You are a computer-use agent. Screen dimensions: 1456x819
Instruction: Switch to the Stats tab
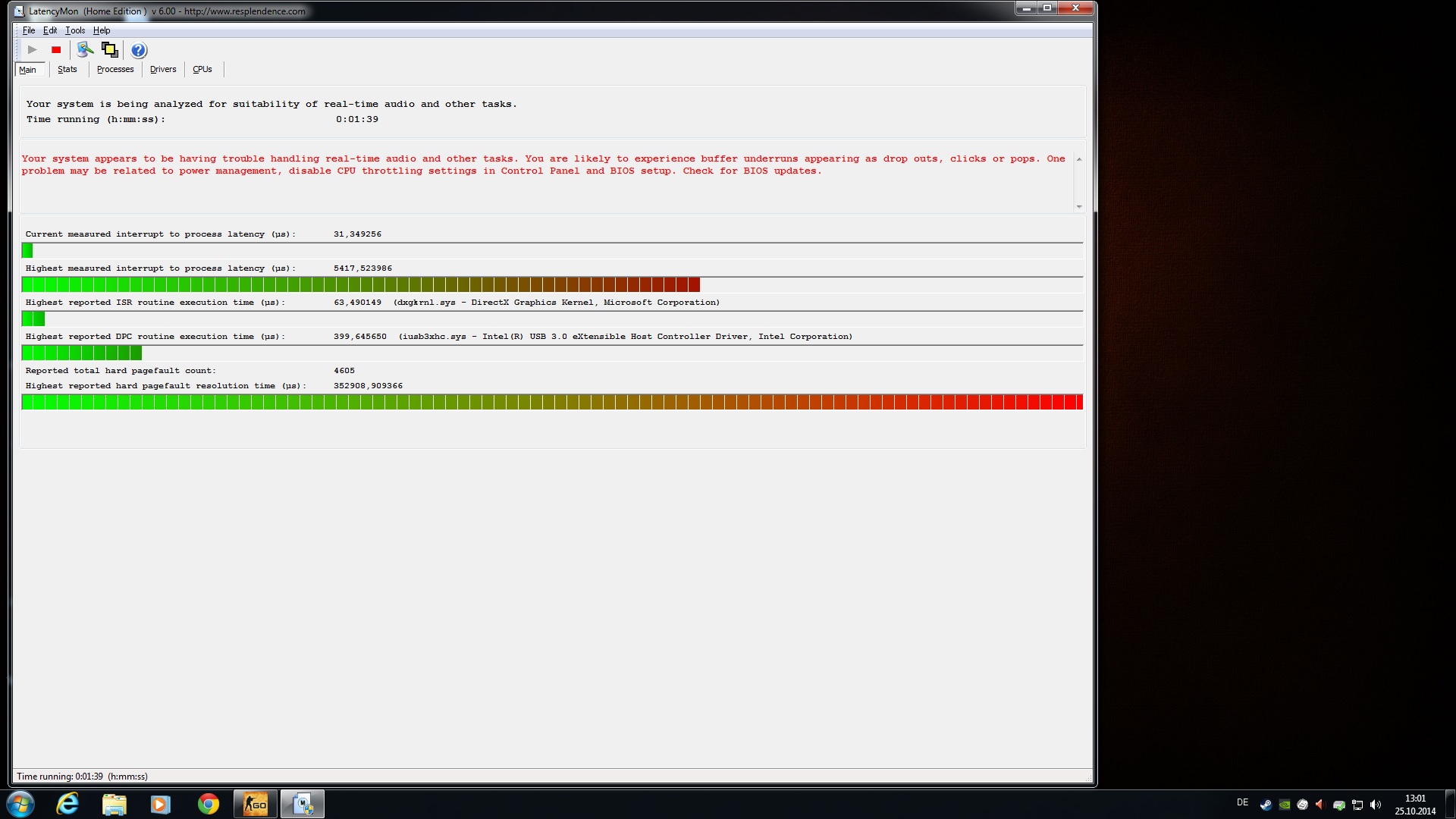click(67, 69)
